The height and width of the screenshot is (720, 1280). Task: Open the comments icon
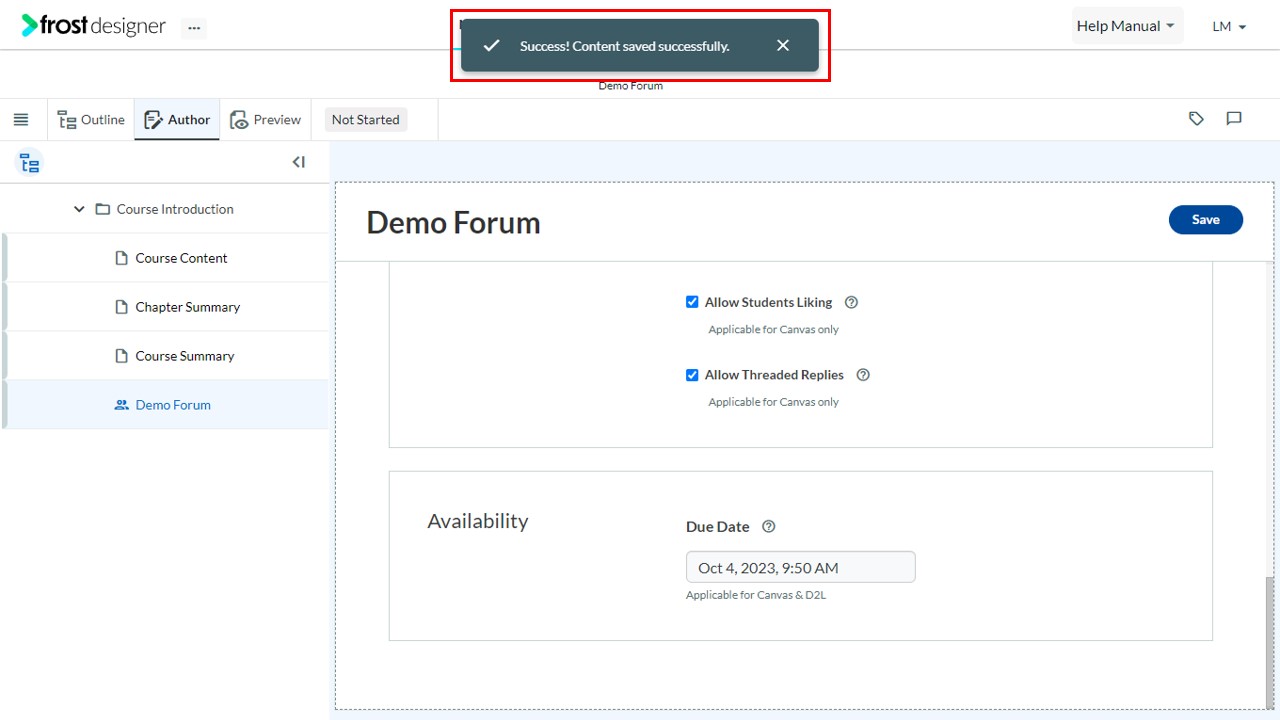coord(1234,119)
